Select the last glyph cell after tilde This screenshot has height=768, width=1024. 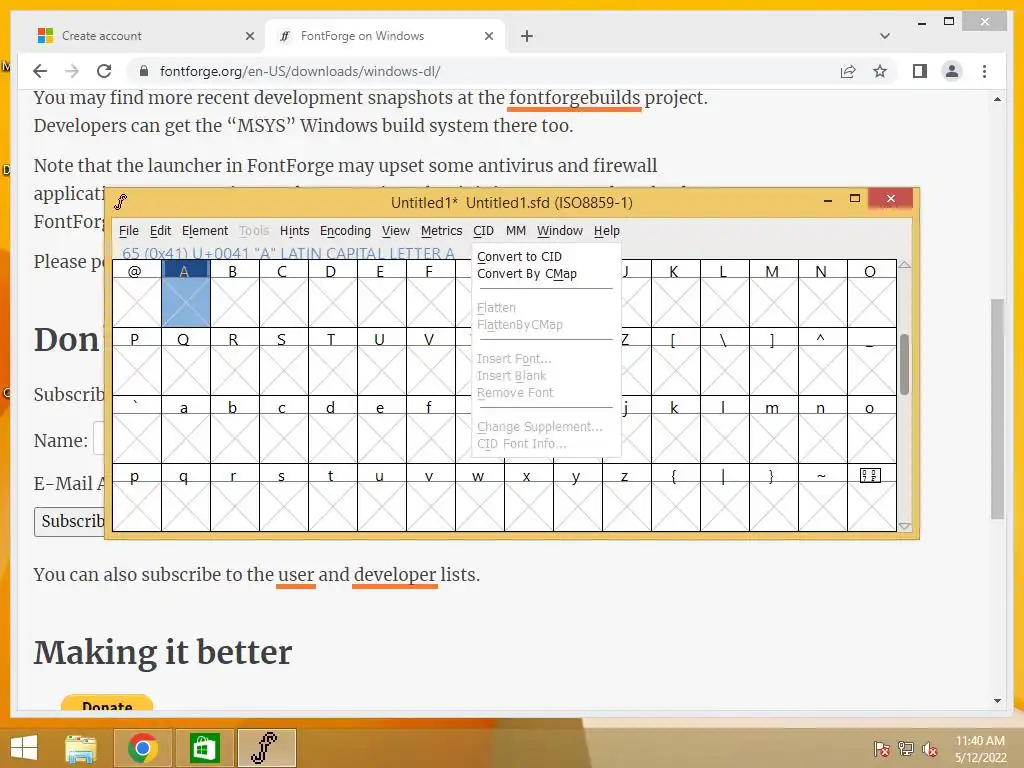(x=871, y=498)
